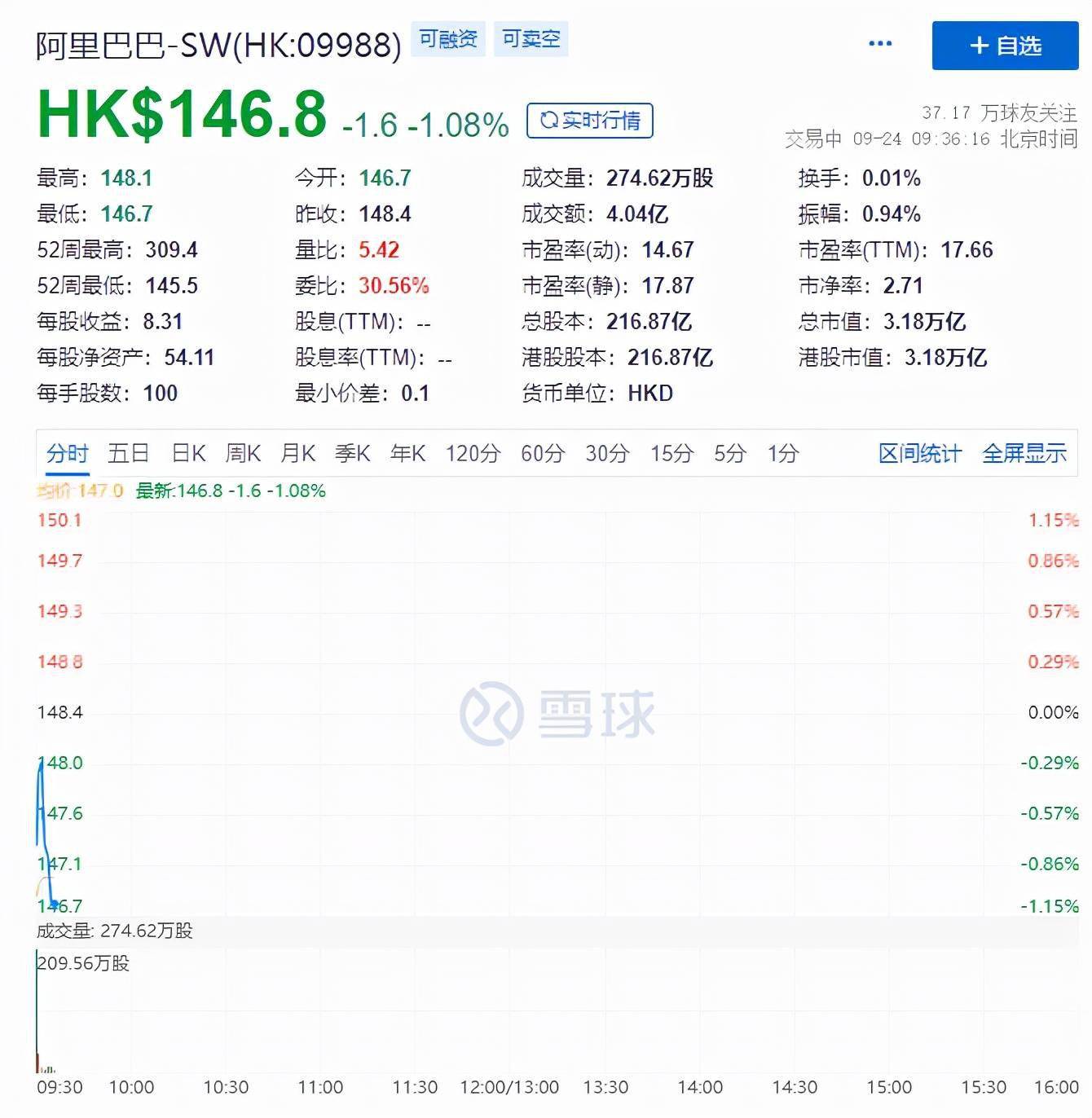Viewport: 1092px width, 1118px height.
Task: Open the 季K chart view
Action: [352, 453]
